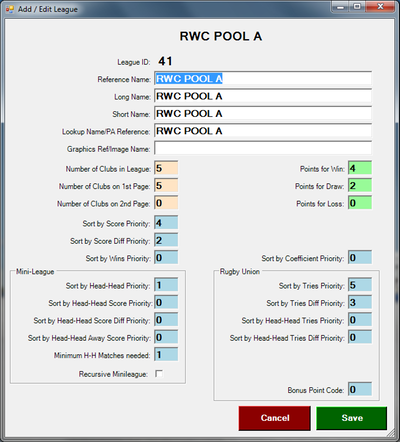The height and width of the screenshot is (442, 400).
Task: Select the Sort by Tries Priority field
Action: tap(360, 285)
